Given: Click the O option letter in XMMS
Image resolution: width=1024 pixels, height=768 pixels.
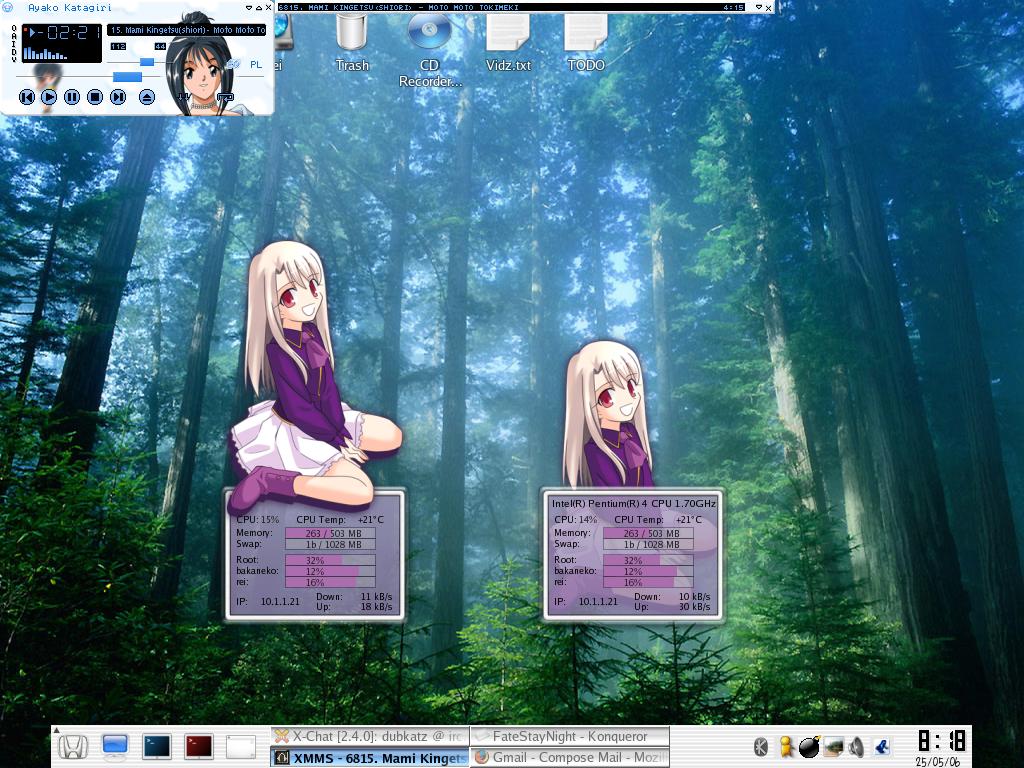Looking at the screenshot, I should click(x=14, y=28).
